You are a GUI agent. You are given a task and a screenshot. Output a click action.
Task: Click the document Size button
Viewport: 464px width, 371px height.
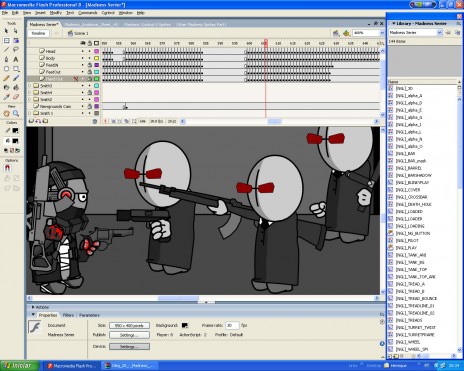[129, 325]
